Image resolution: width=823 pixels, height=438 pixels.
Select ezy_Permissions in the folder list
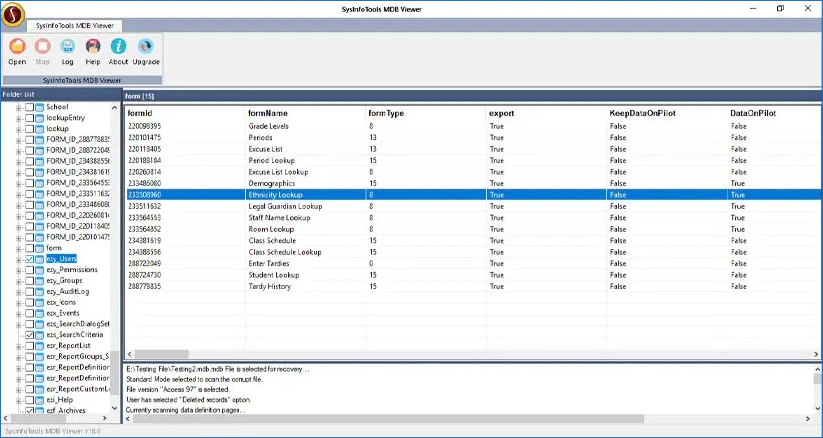[x=72, y=270]
